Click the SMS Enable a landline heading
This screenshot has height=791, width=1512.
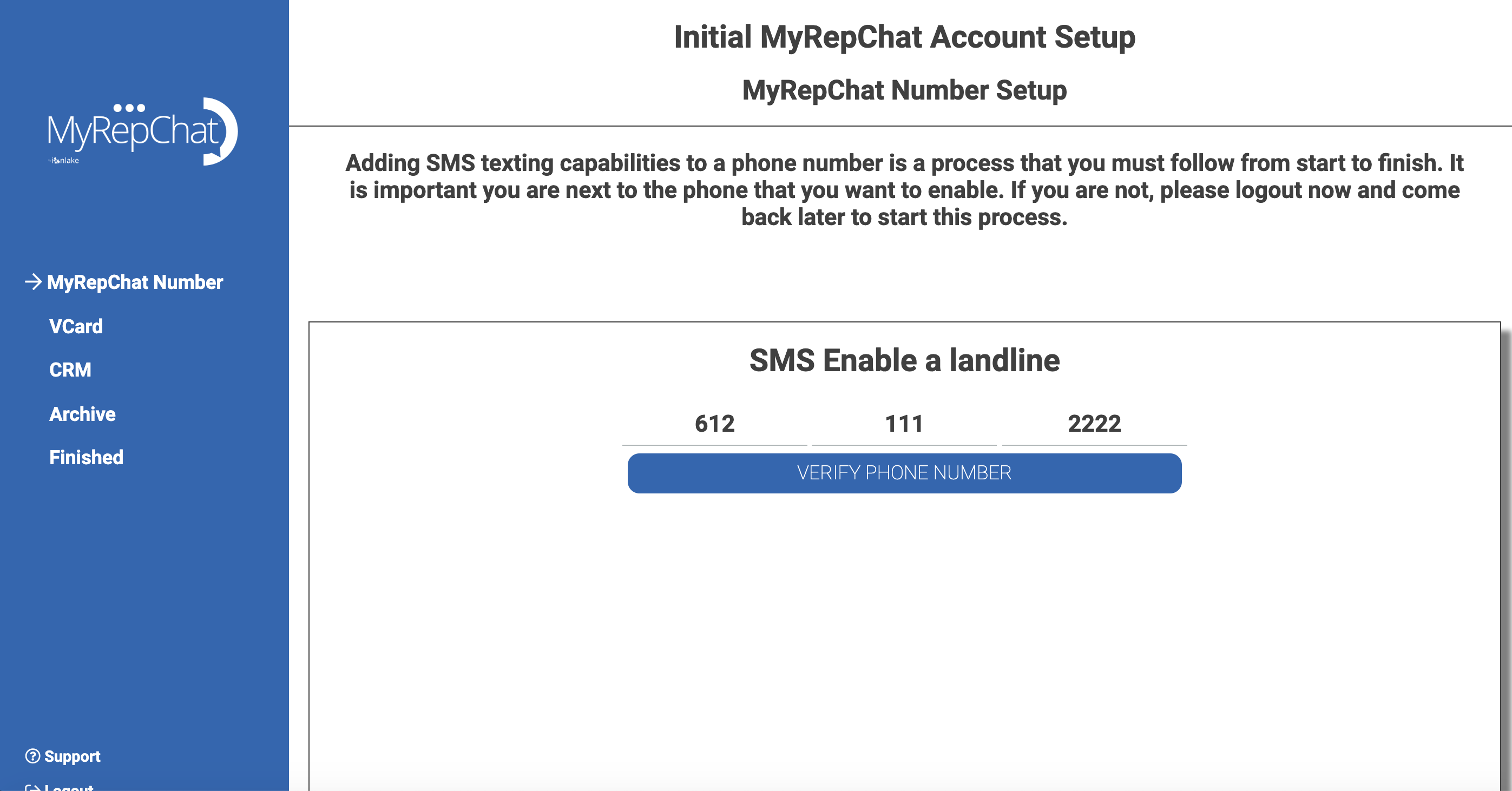click(x=904, y=360)
